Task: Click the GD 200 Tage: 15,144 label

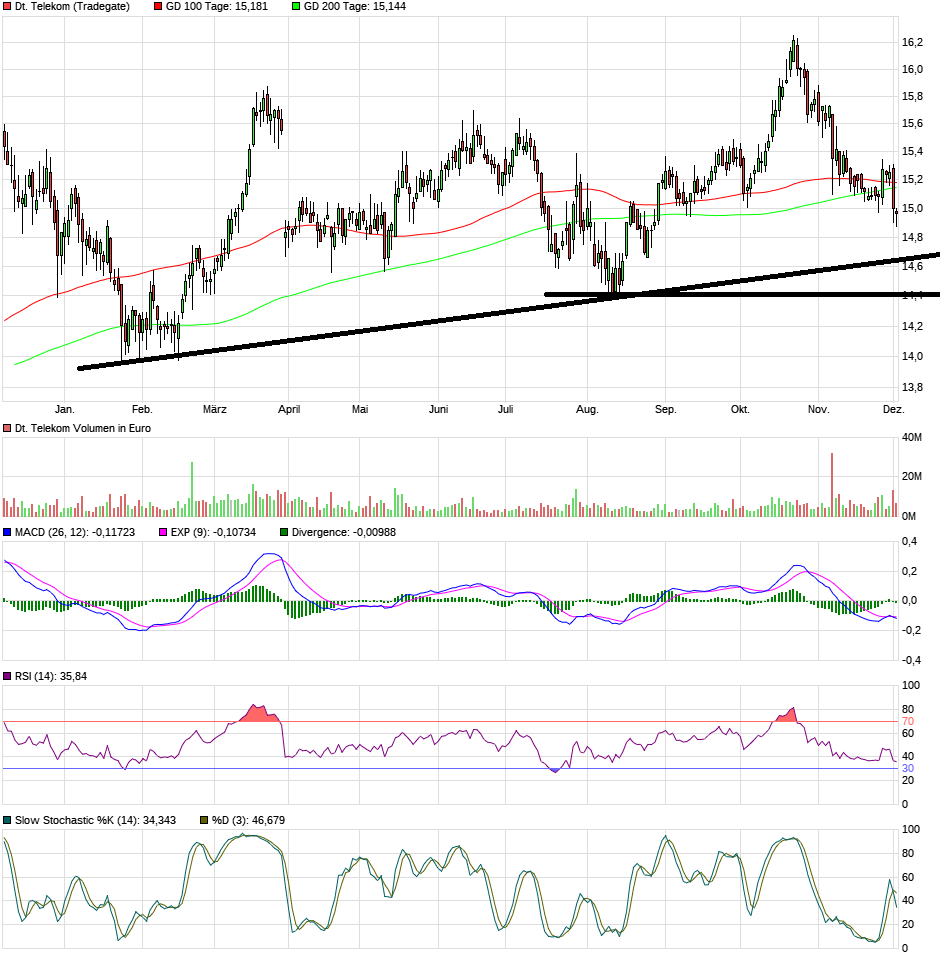Action: 355,6
